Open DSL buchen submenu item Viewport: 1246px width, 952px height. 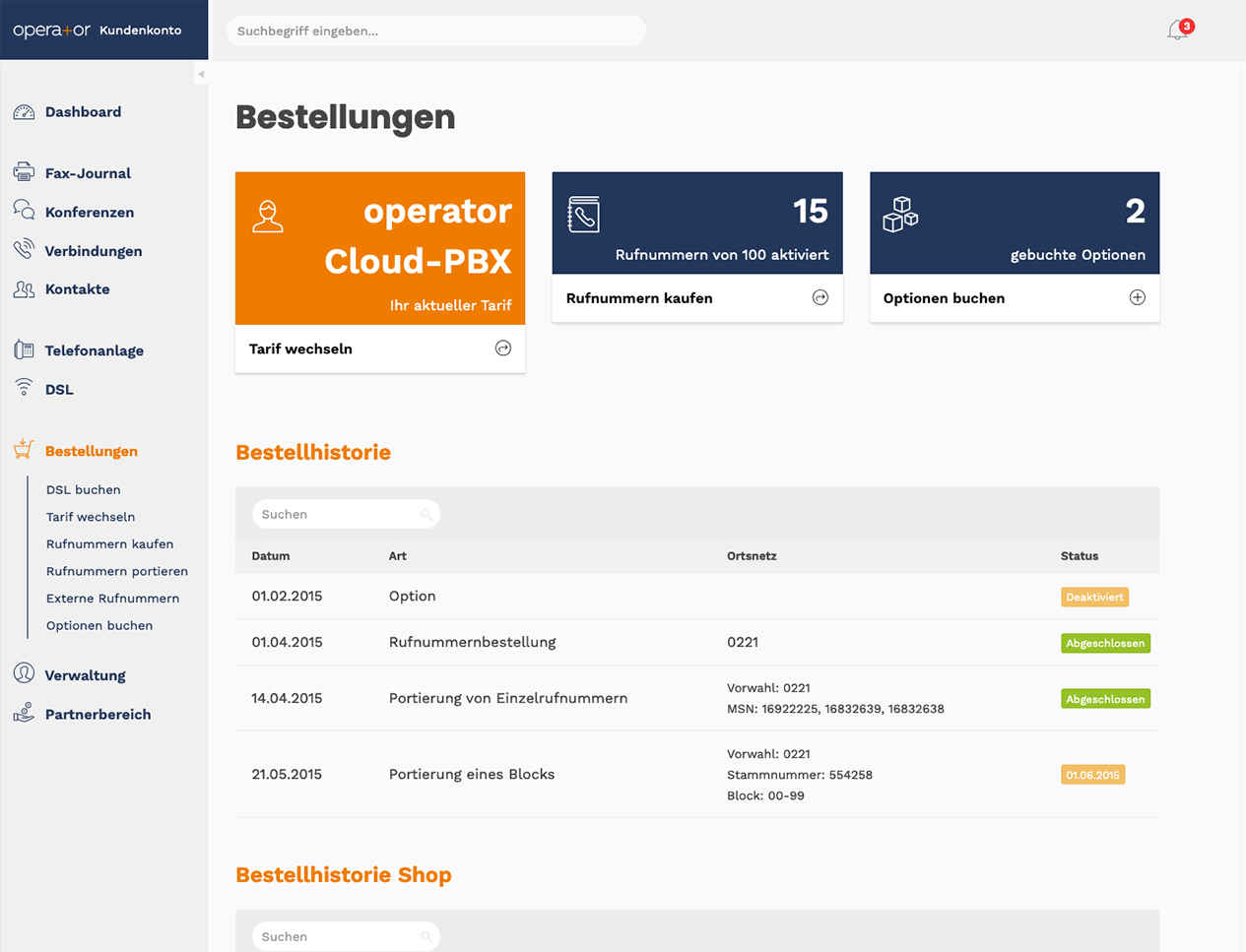click(83, 489)
